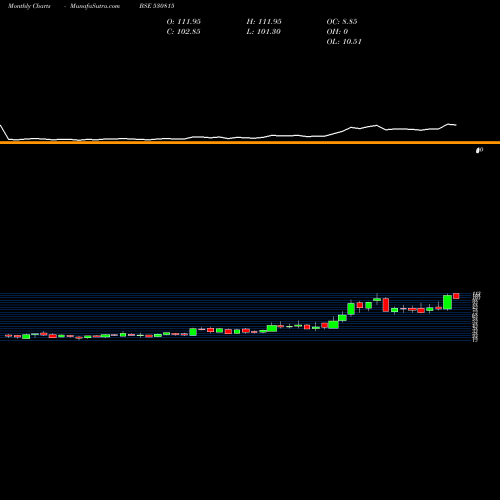Select the close value 'C: 102.85'
500x500 pixels.
[184, 32]
